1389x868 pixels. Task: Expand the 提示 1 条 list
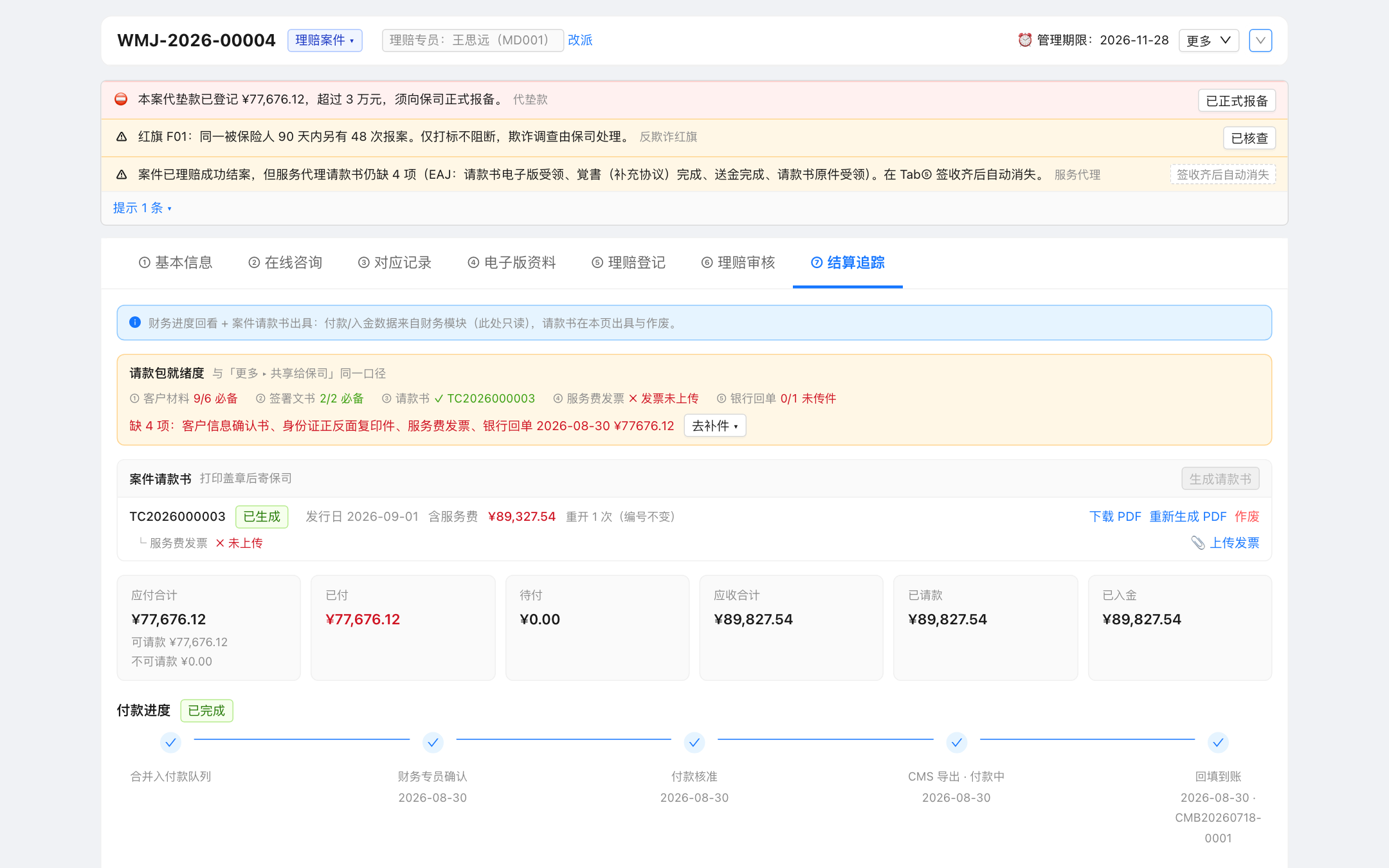142,208
